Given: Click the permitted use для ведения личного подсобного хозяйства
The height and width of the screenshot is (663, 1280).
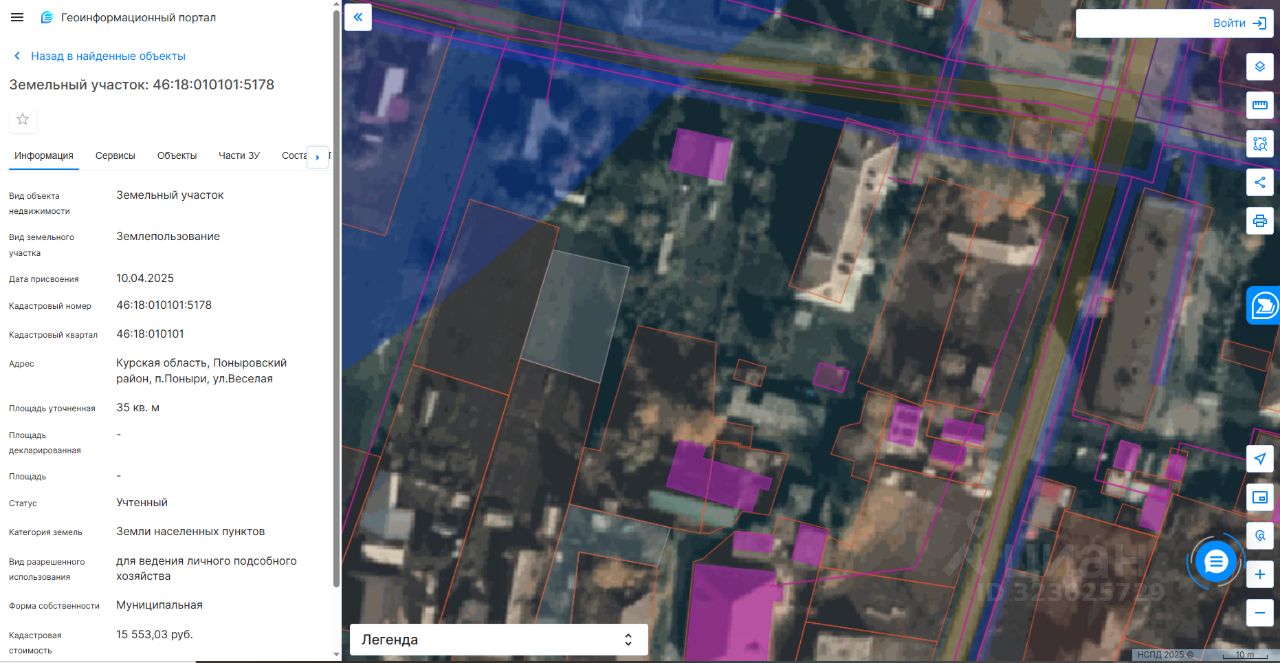Looking at the screenshot, I should click(x=207, y=569).
